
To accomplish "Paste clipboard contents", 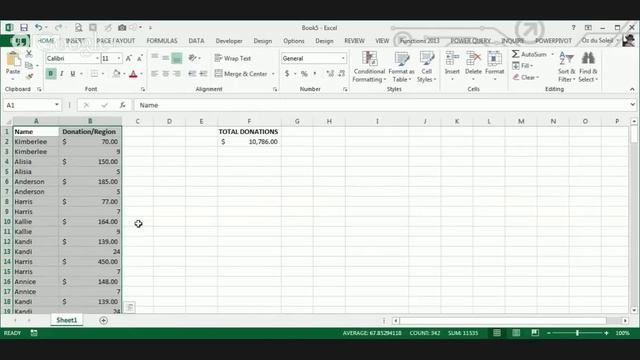I will click(x=13, y=63).
